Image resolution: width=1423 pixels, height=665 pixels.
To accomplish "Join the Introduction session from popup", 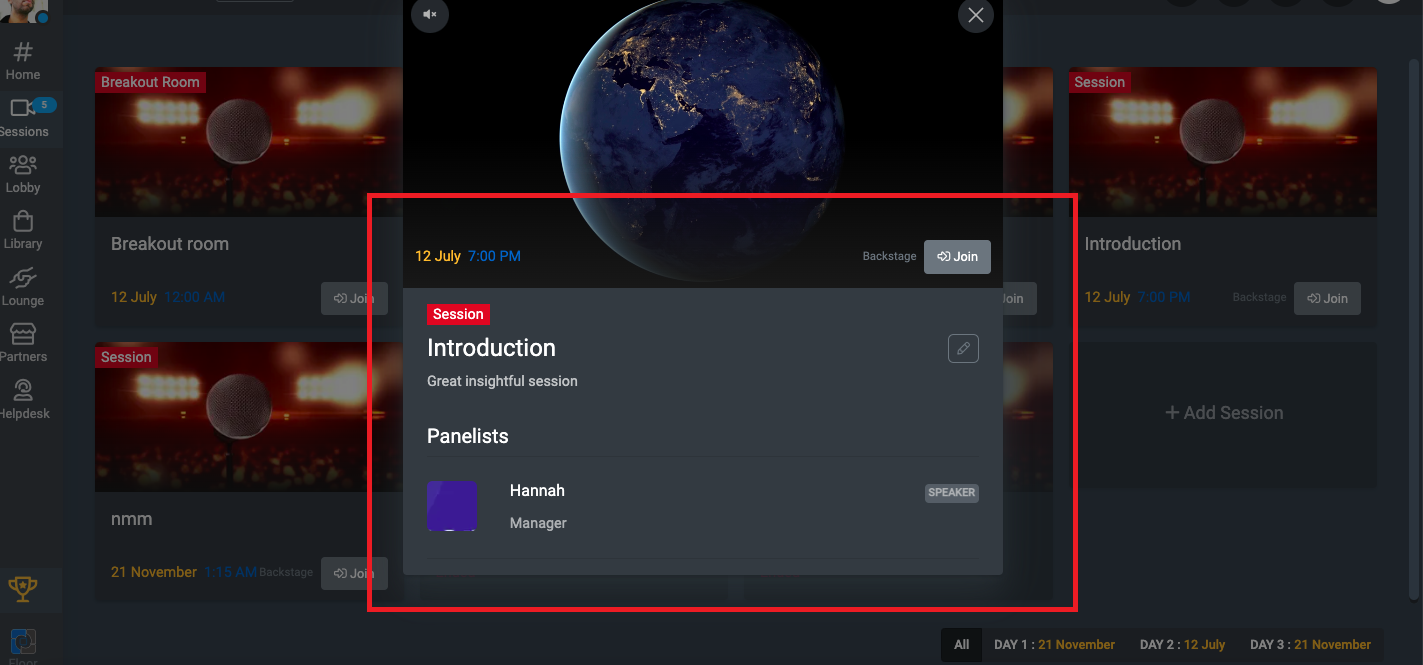I will pyautogui.click(x=957, y=256).
